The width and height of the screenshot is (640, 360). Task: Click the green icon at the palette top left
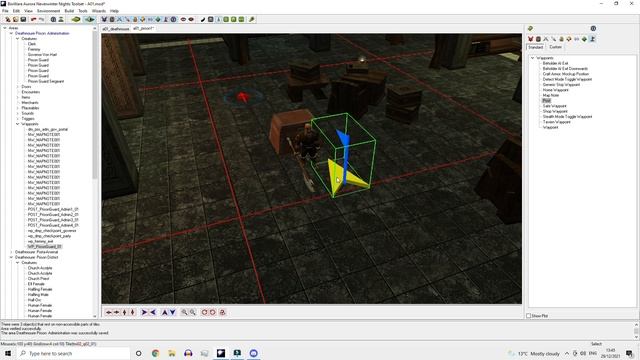[x=530, y=28]
